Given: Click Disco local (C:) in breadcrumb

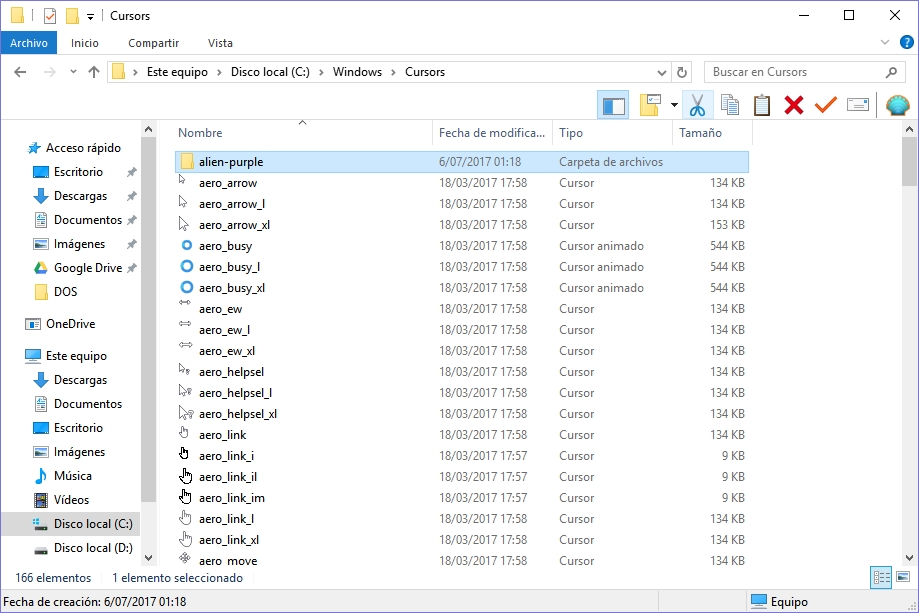Looking at the screenshot, I should pos(270,72).
